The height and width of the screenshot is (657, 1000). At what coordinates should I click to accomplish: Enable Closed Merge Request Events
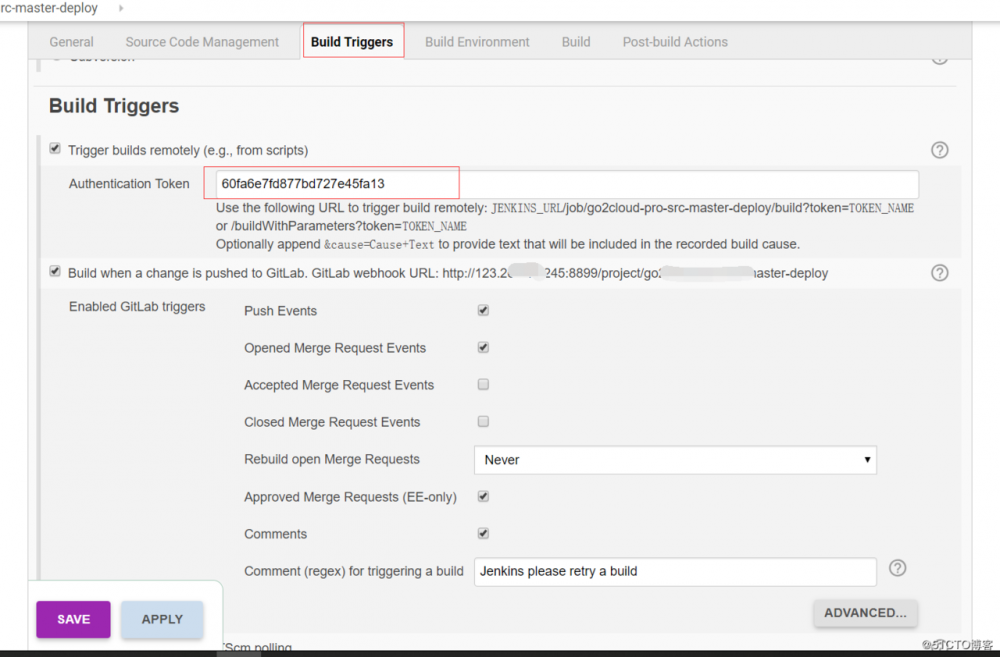coord(483,421)
